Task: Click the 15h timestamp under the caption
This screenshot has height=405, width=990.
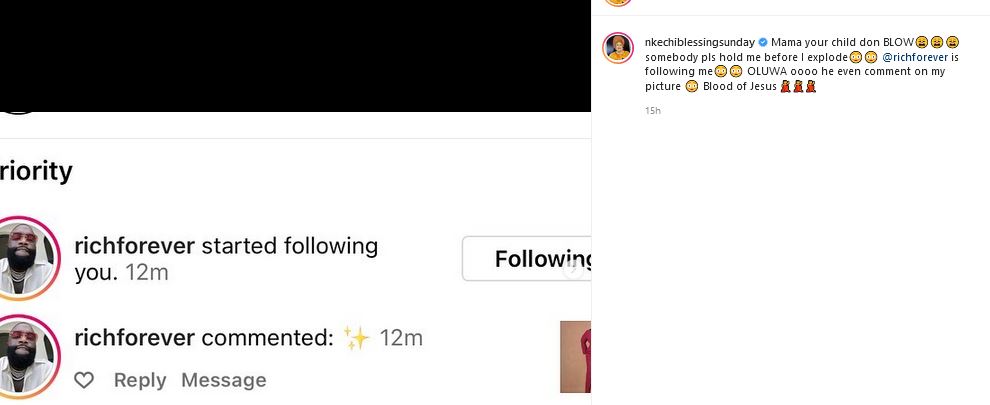Action: tap(653, 110)
